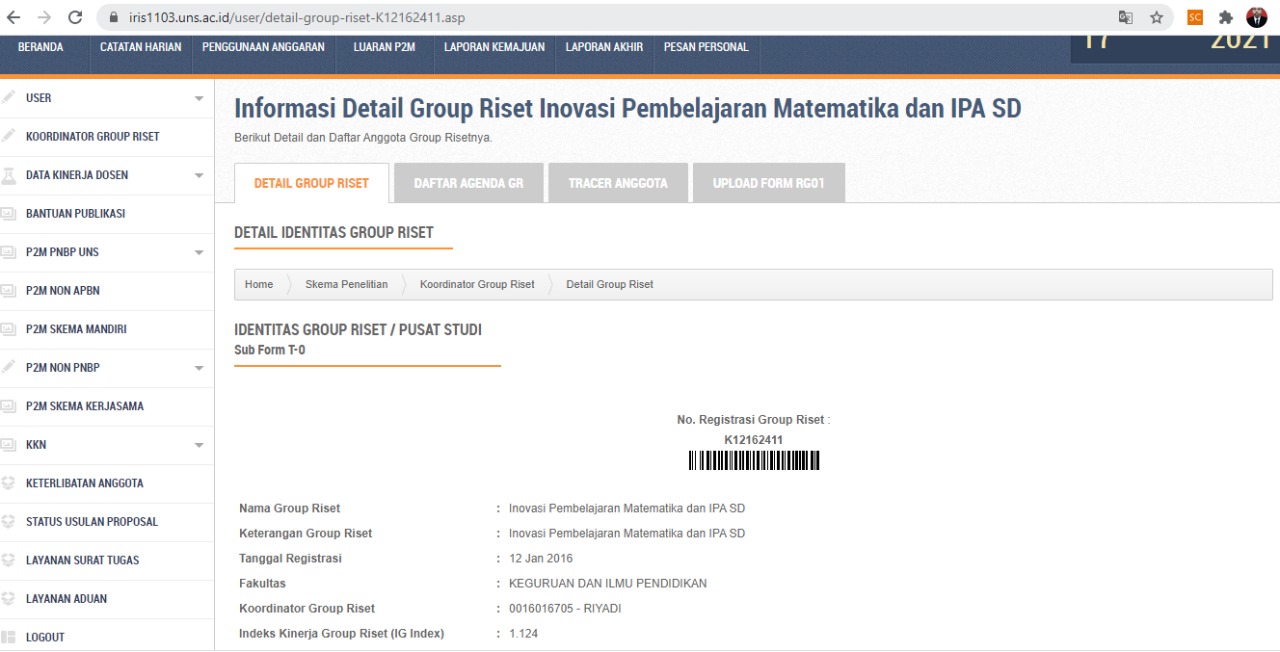Click the URL address bar field
This screenshot has height=652, width=1280.
click(600, 17)
